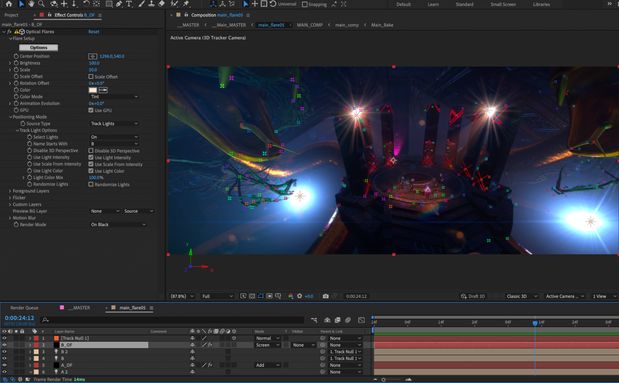Screen dimensions: 619x383
Task: Click the take snapshot camera icon
Action: (326, 296)
